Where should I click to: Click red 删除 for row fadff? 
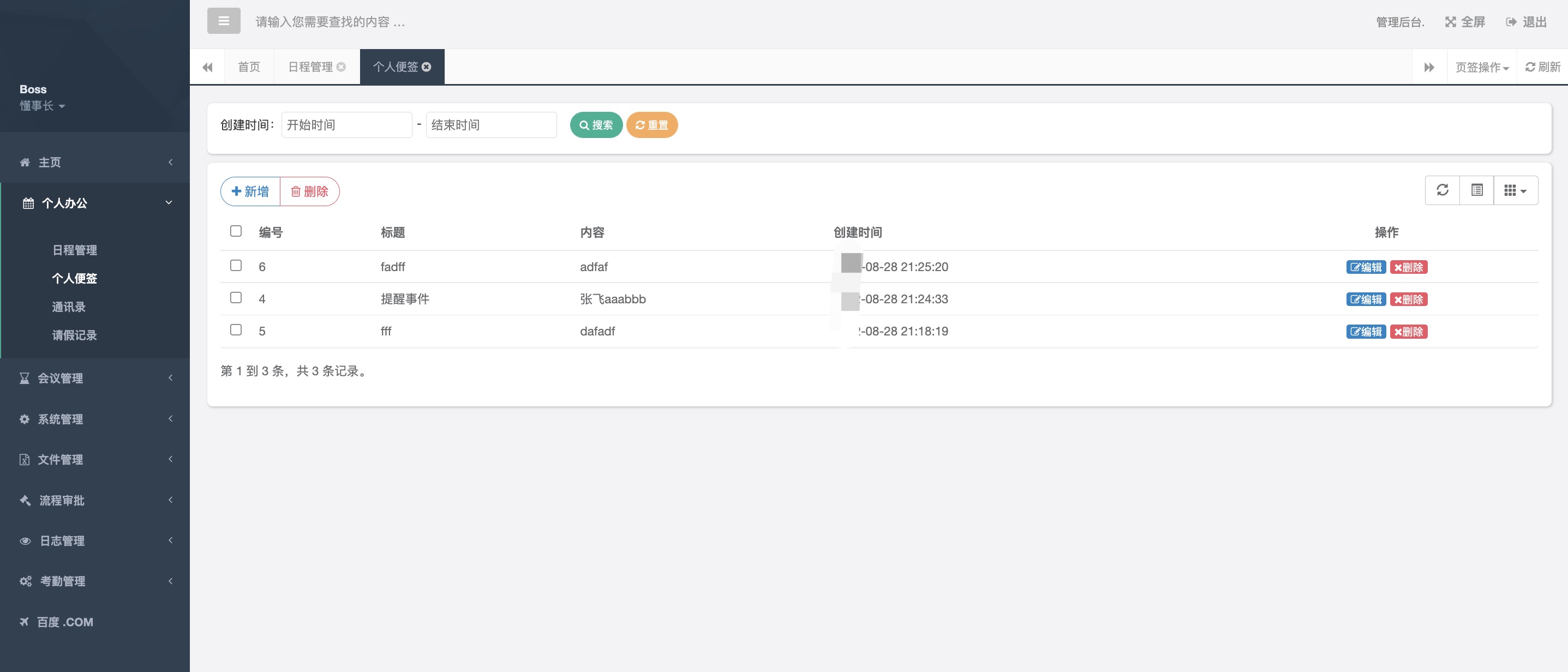pyautogui.click(x=1409, y=267)
